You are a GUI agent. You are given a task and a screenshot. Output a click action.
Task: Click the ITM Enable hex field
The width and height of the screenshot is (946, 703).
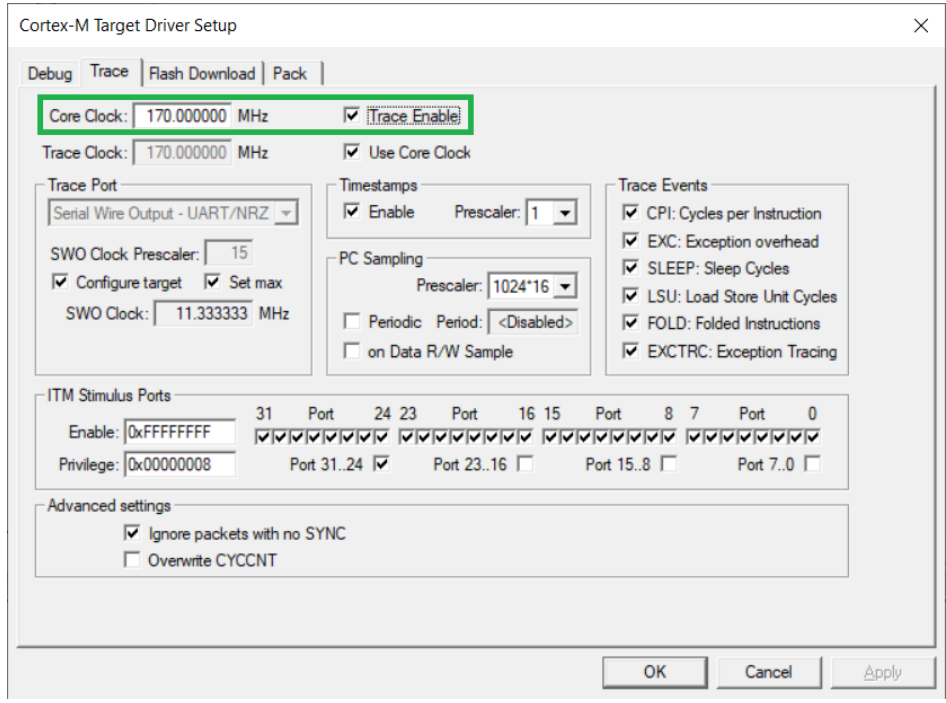point(180,432)
